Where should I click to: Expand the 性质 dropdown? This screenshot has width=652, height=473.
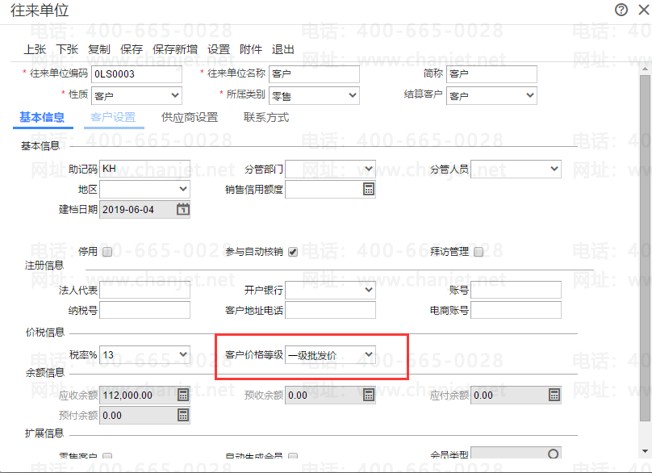[175, 95]
